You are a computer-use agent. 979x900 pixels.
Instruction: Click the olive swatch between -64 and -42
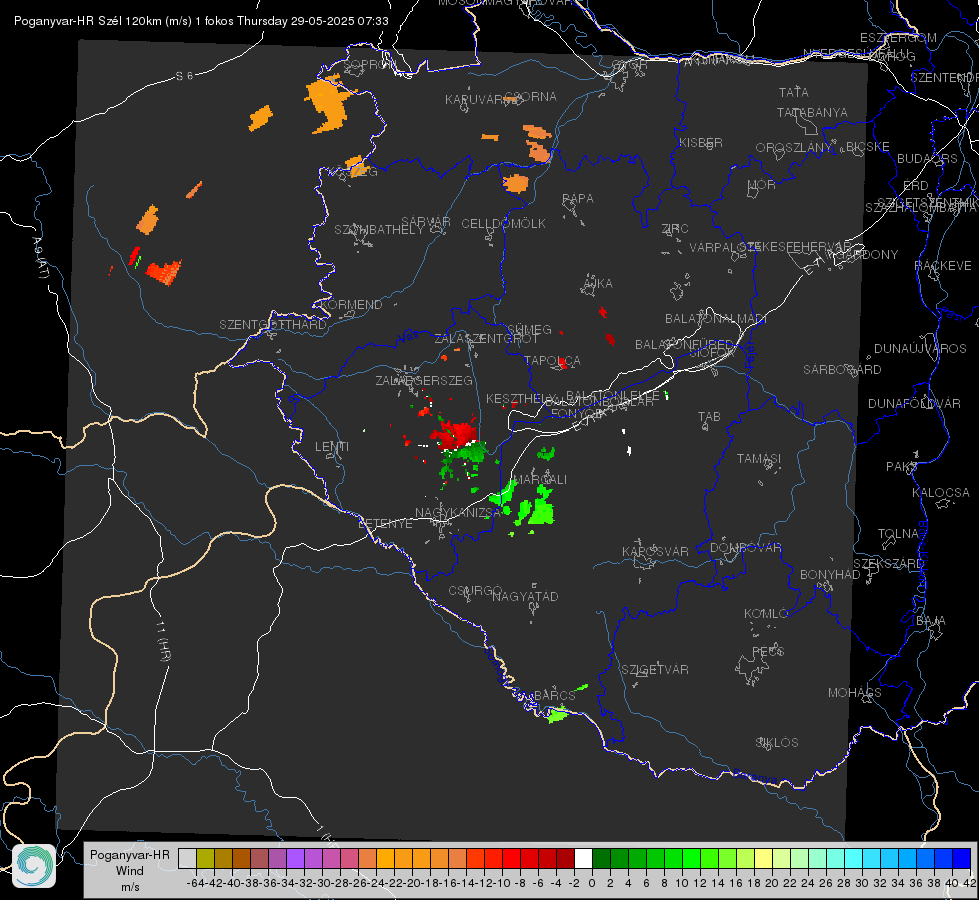[x=205, y=858]
